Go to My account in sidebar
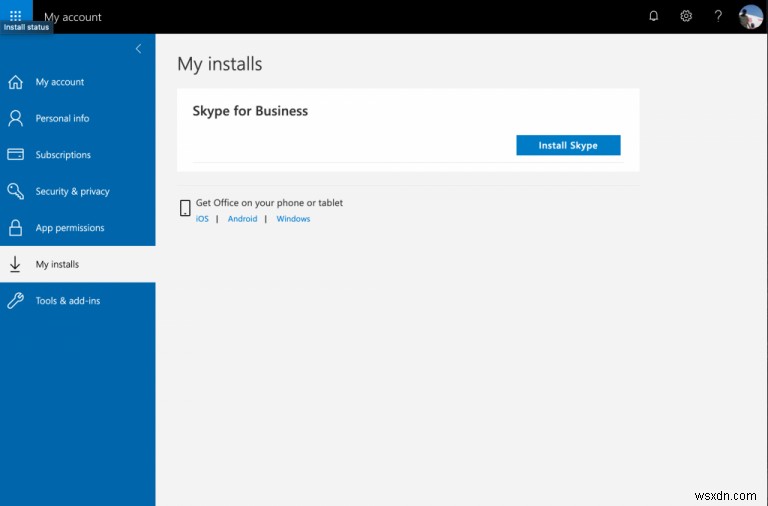The image size is (768, 506). [x=77, y=82]
